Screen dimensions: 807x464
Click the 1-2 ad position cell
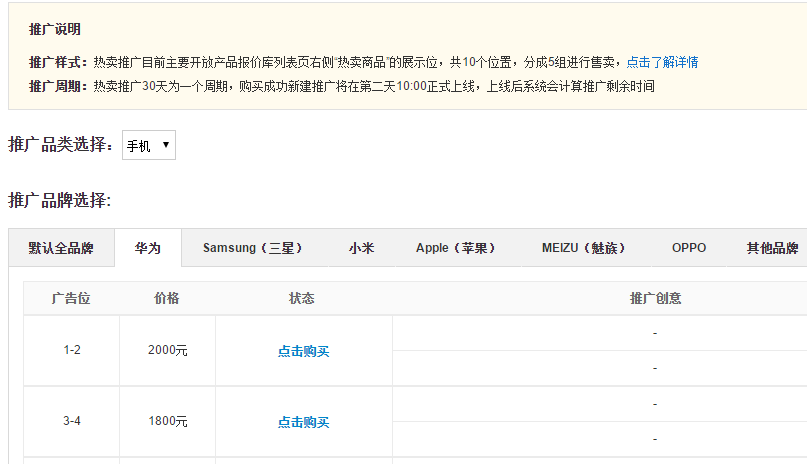(72, 350)
